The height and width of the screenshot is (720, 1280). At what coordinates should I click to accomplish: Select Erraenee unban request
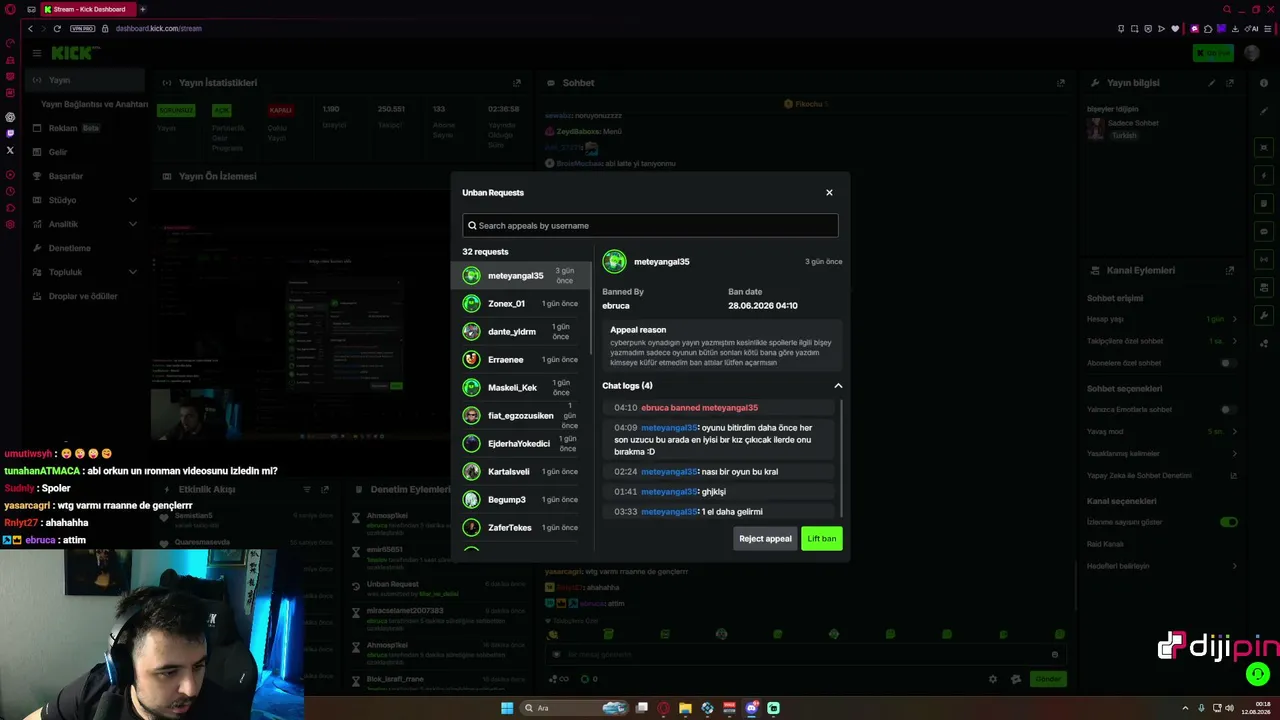pos(520,359)
